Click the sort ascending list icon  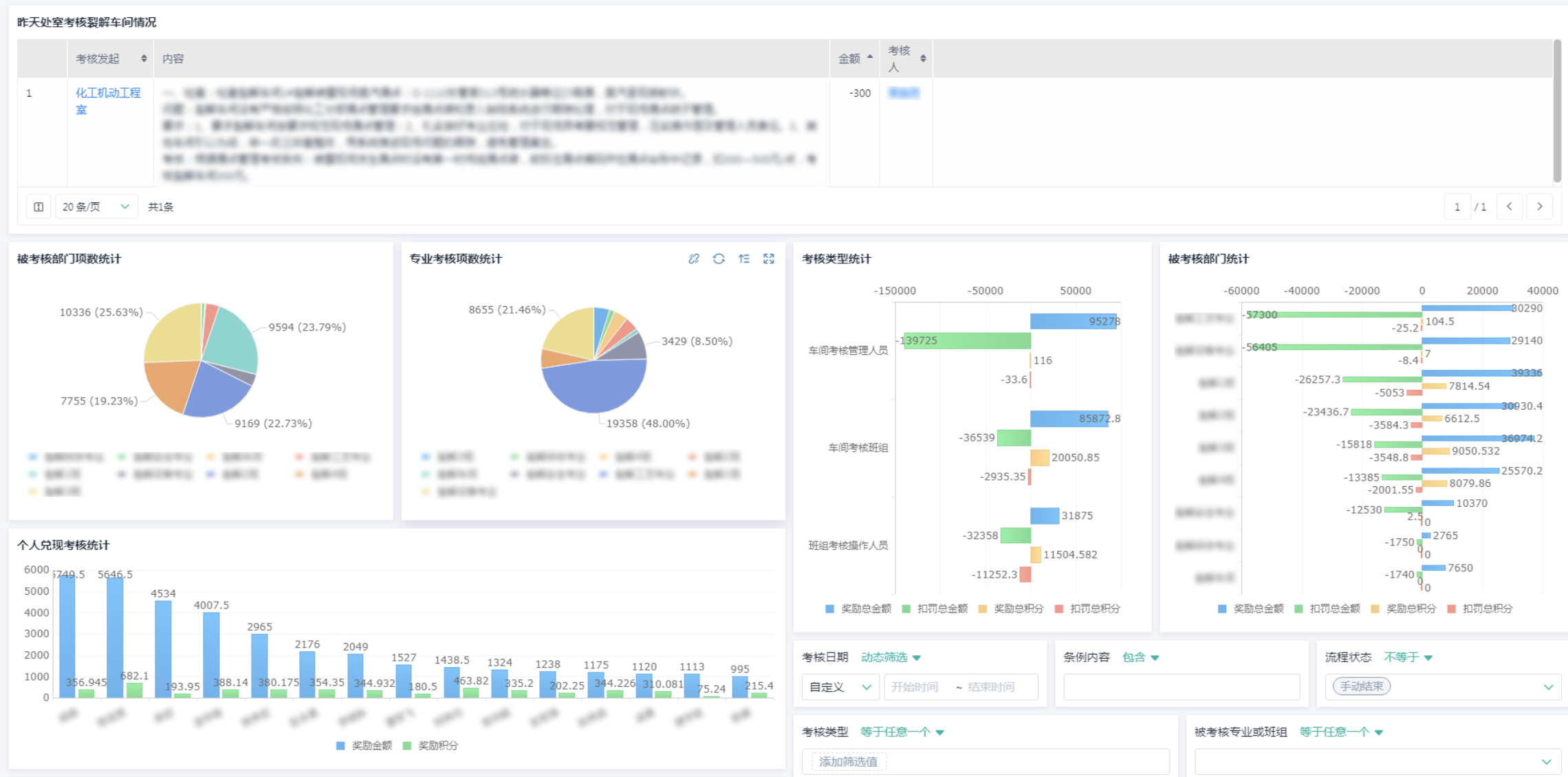click(744, 259)
